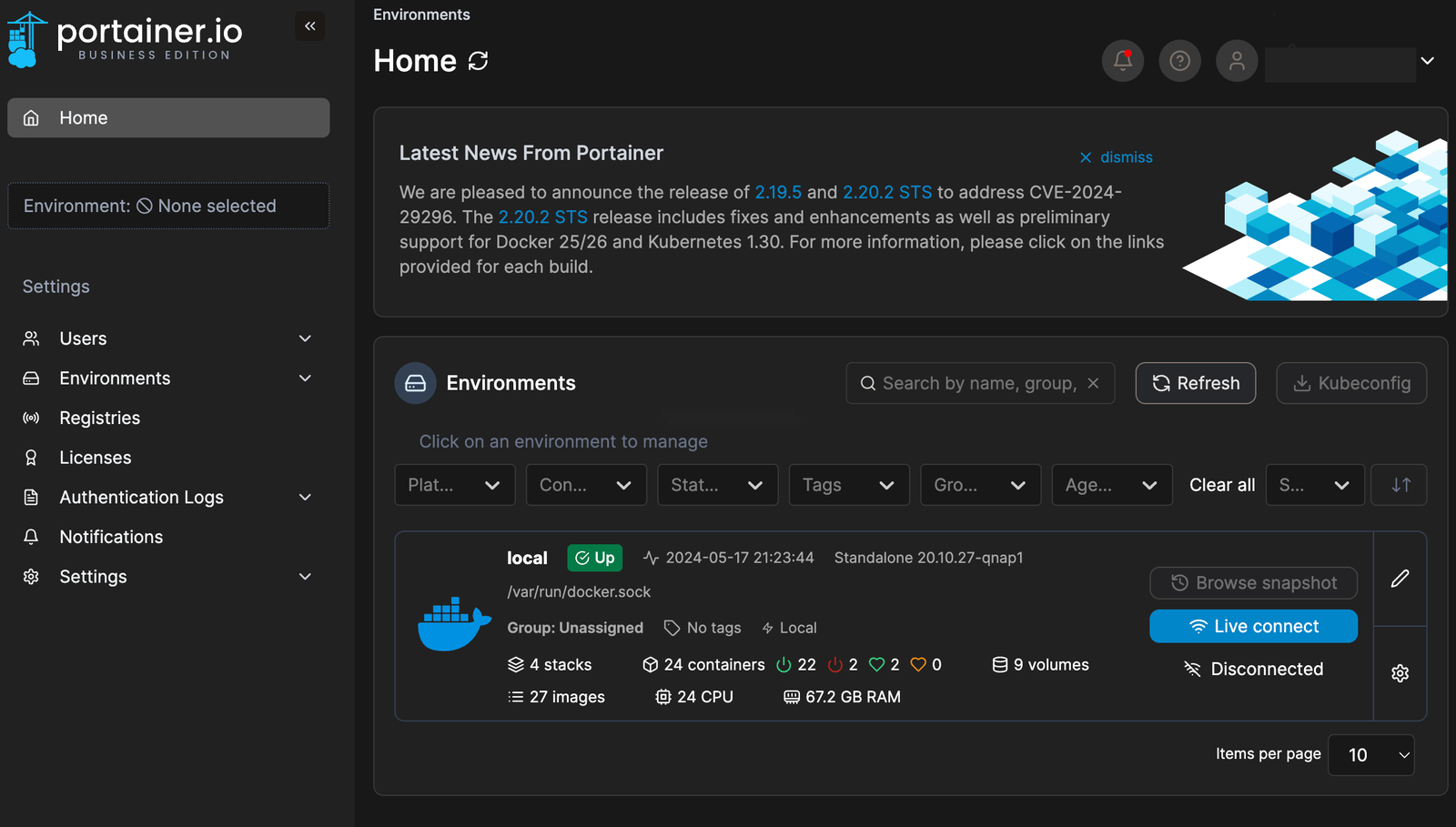The height and width of the screenshot is (827, 1456).
Task: Go to Licenses in the sidebar
Action: 95,458
